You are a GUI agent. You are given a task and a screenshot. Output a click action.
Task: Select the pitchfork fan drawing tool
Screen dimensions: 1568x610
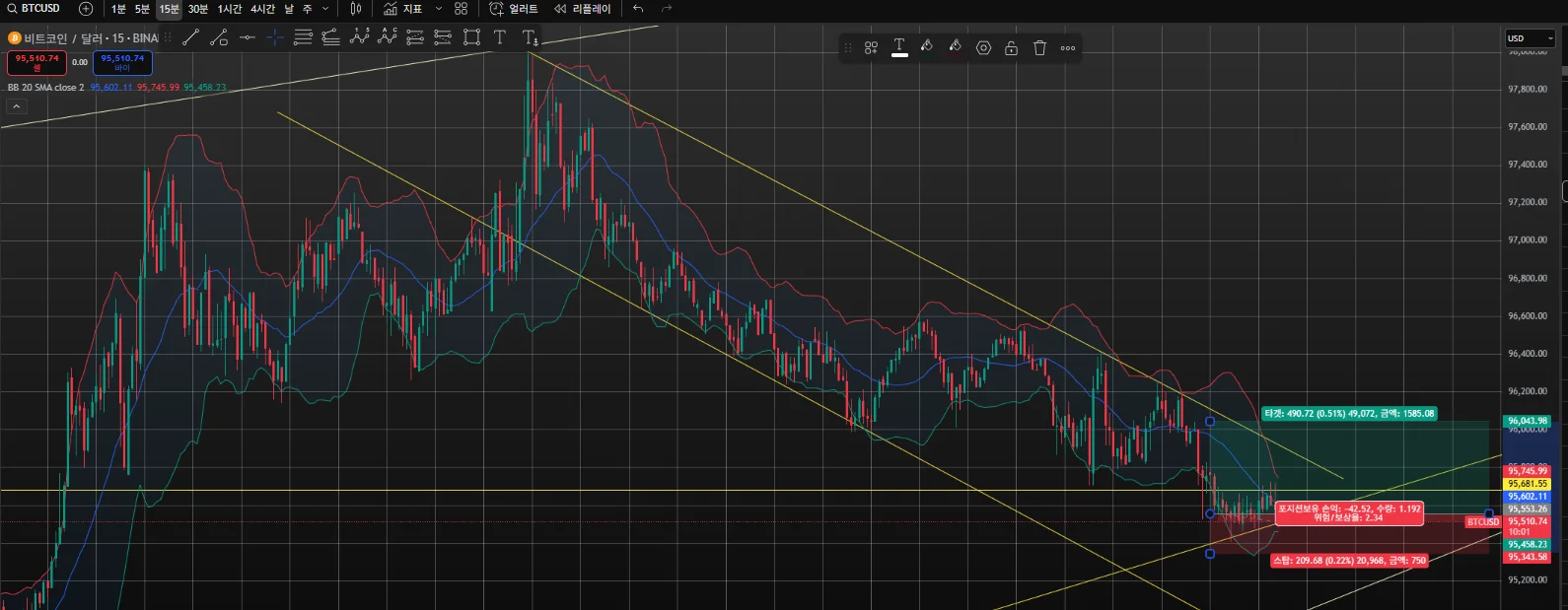coord(331,37)
